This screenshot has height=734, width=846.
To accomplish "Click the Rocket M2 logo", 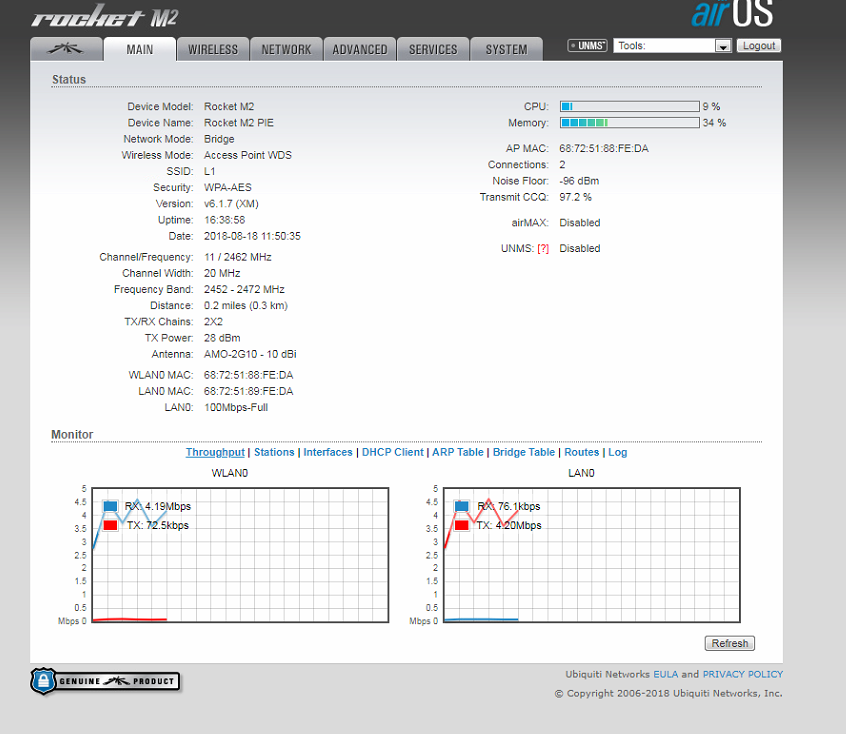I will pyautogui.click(x=105, y=17).
